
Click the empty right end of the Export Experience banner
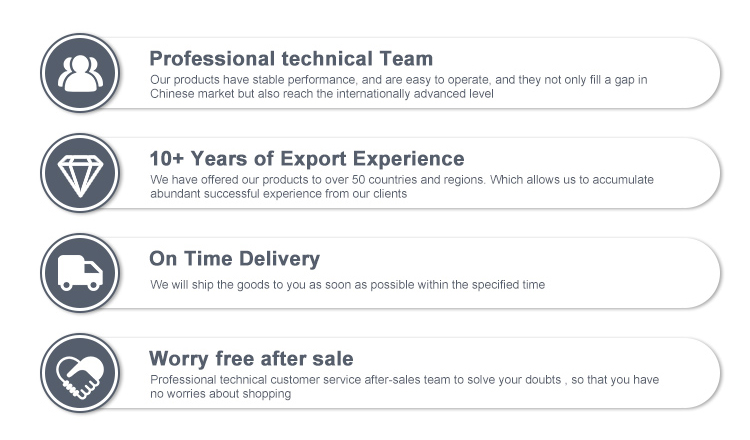[690, 173]
